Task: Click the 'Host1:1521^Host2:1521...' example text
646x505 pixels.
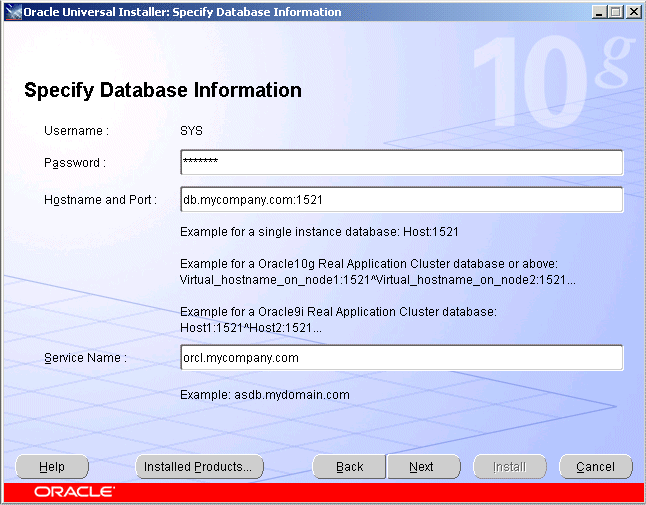Action: pos(251,328)
